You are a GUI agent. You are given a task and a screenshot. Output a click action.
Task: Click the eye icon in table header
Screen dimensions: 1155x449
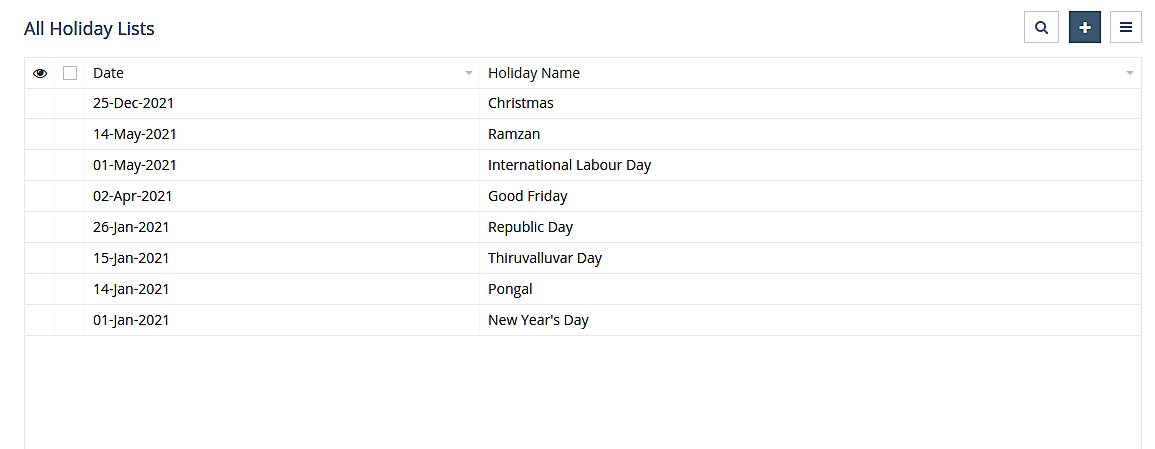(40, 73)
